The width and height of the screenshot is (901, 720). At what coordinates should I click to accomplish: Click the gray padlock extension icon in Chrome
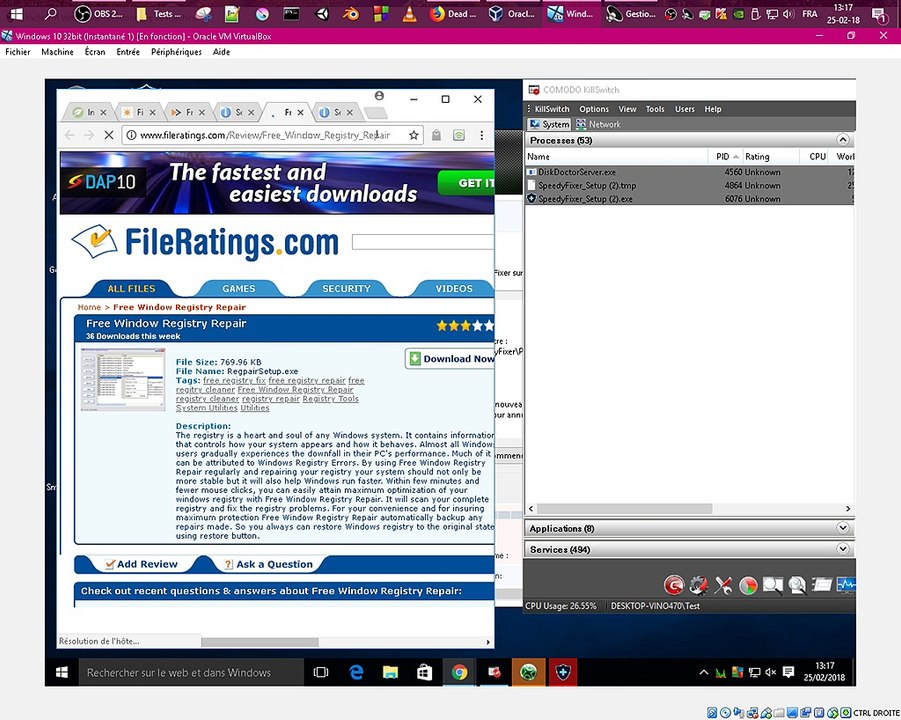tap(437, 135)
